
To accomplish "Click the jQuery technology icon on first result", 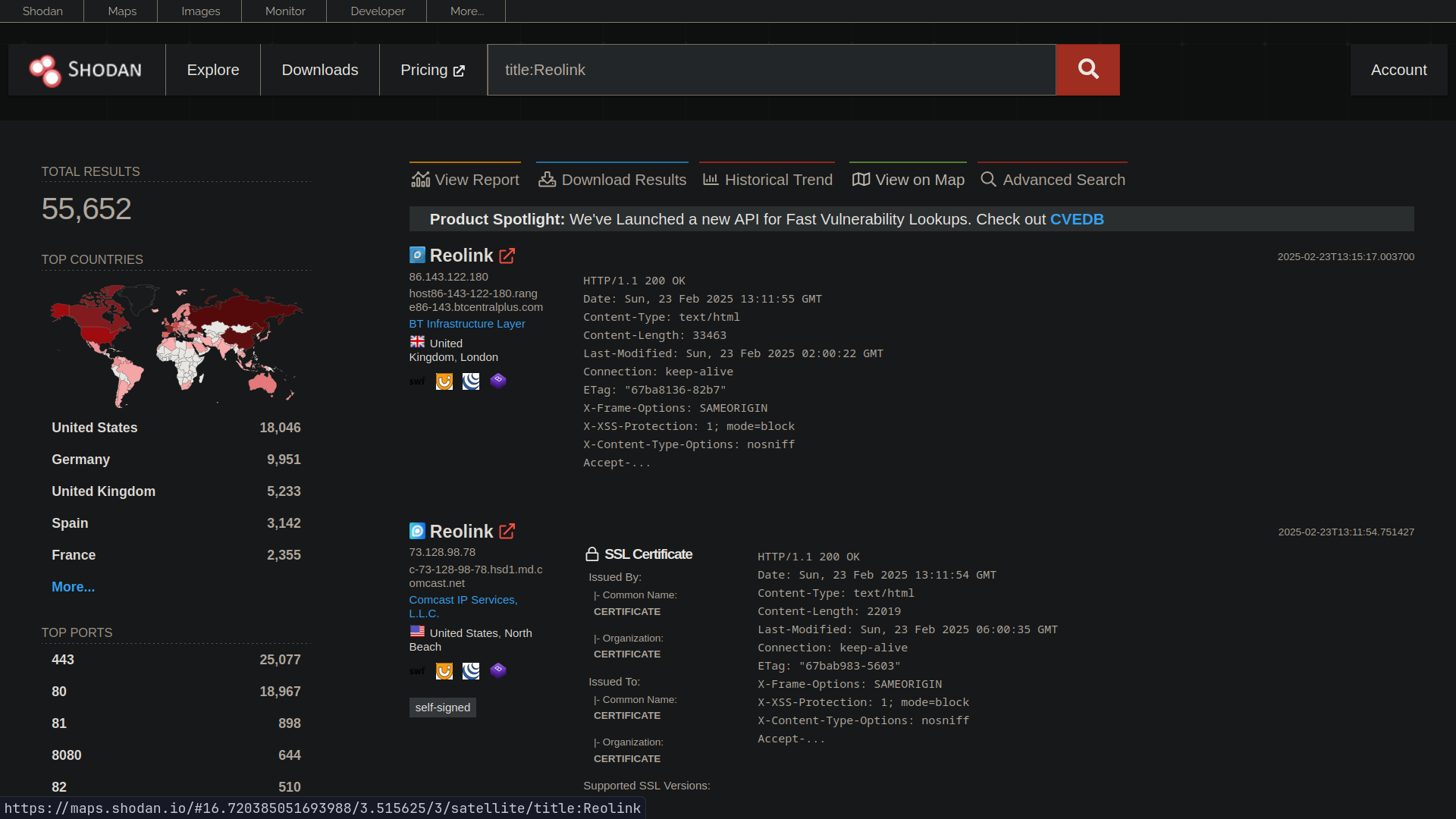I will tap(471, 381).
